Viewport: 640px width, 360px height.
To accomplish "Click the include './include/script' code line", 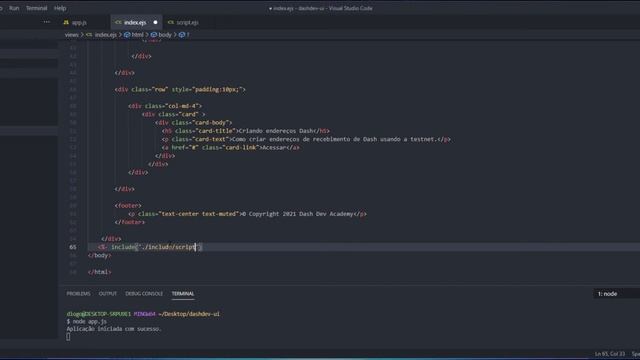I will point(150,247).
